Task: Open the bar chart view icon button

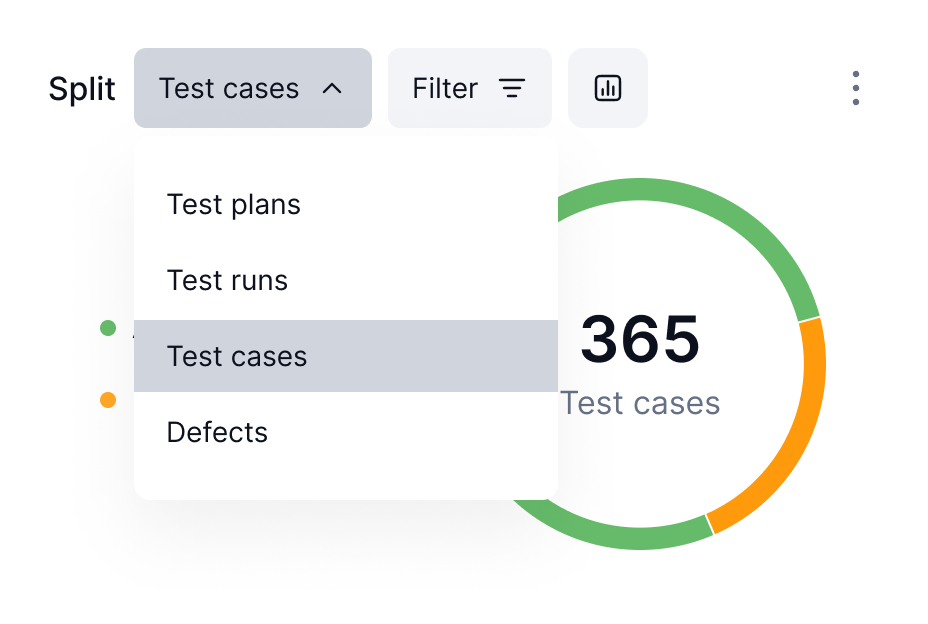Action: 607,88
